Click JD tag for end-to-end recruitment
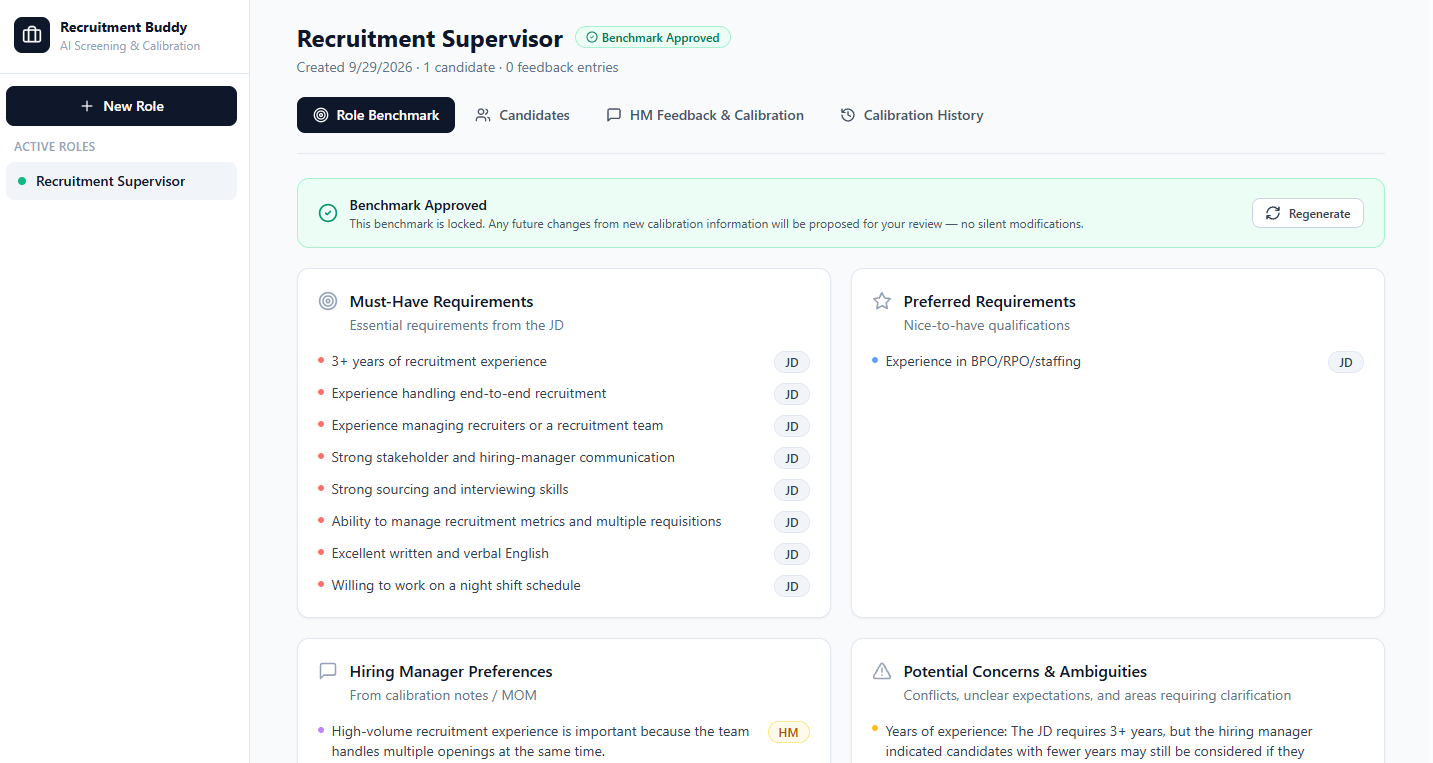This screenshot has height=763, width=1433. click(x=792, y=395)
